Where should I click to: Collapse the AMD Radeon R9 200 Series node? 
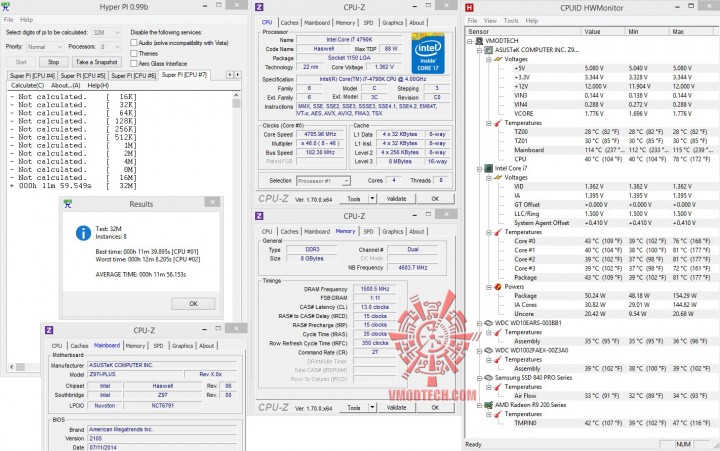[479, 405]
